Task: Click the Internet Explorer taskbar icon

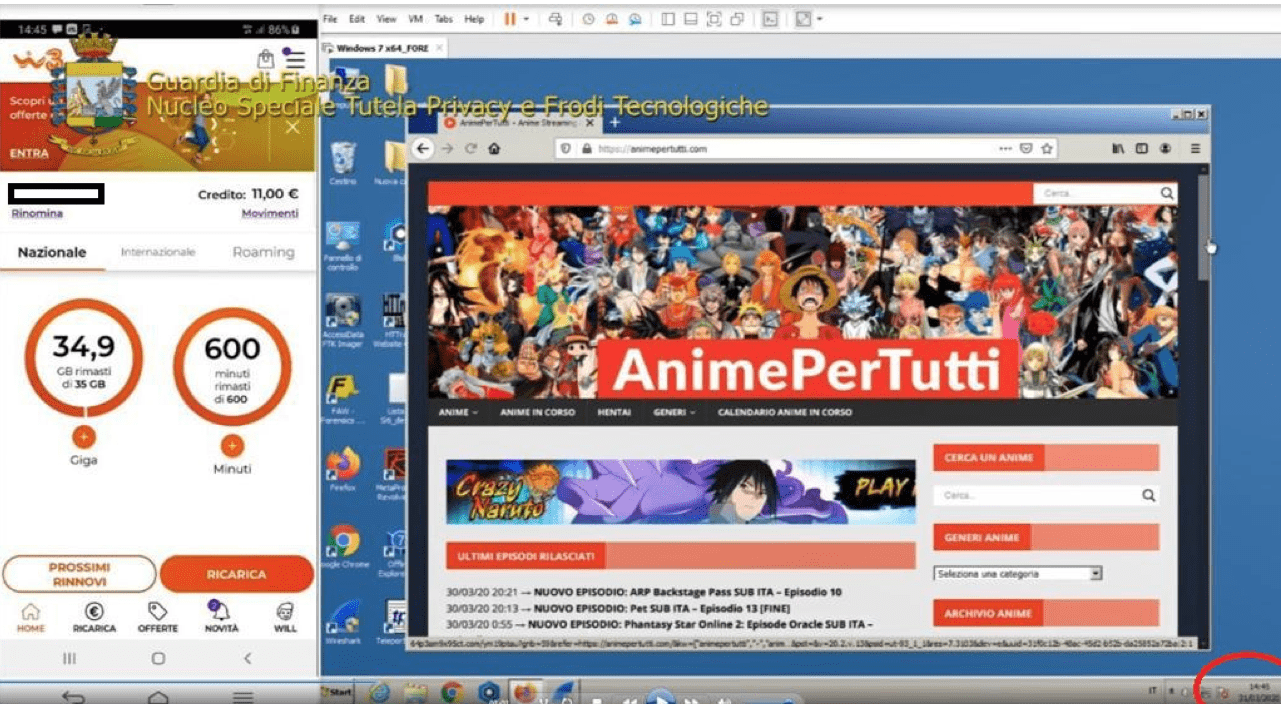Action: (x=380, y=692)
